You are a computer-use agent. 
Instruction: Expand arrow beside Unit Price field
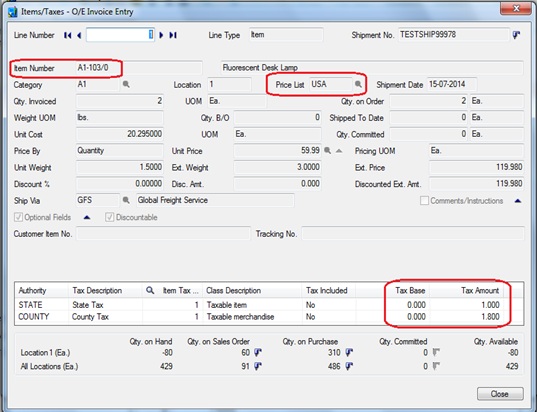tap(339, 151)
